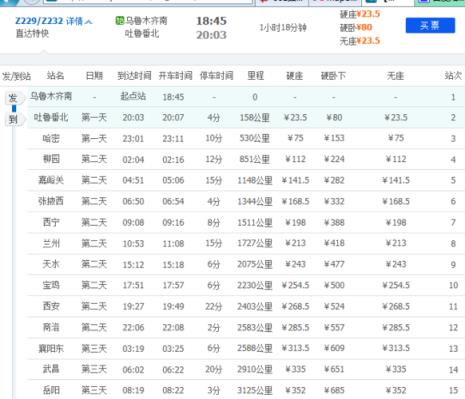Click the 开车时间 column header

pyautogui.click(x=175, y=76)
